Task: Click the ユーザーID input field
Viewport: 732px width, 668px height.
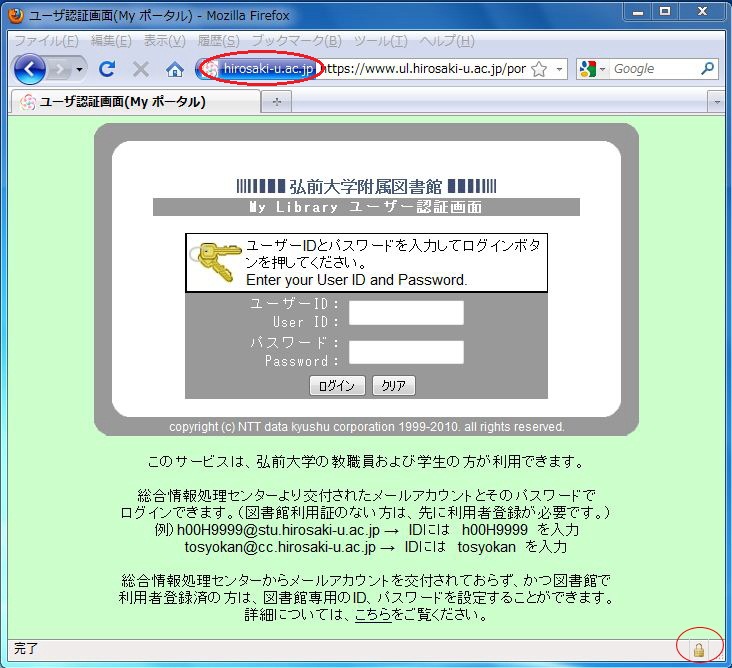Action: coord(406,313)
